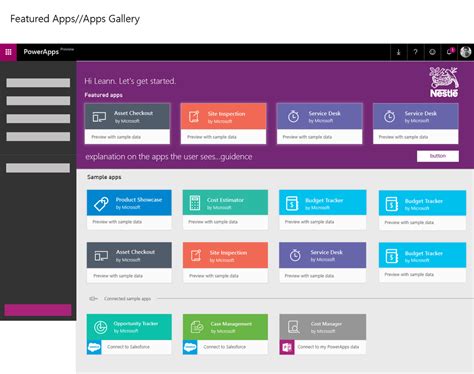Click the 'Sample apps' heading
The height and width of the screenshot is (374, 474).
(104, 177)
